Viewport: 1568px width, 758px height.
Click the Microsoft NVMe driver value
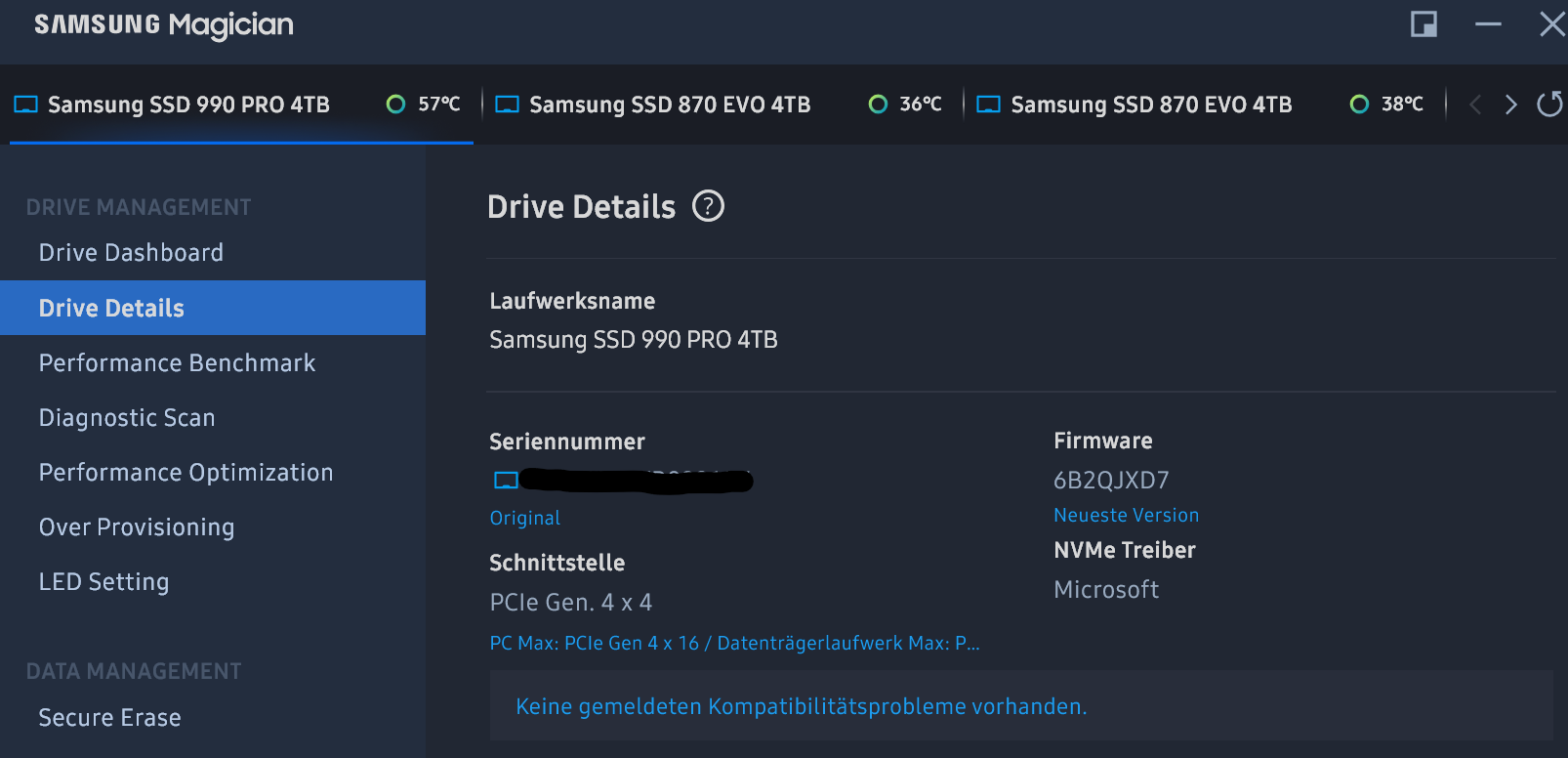[x=1106, y=589]
